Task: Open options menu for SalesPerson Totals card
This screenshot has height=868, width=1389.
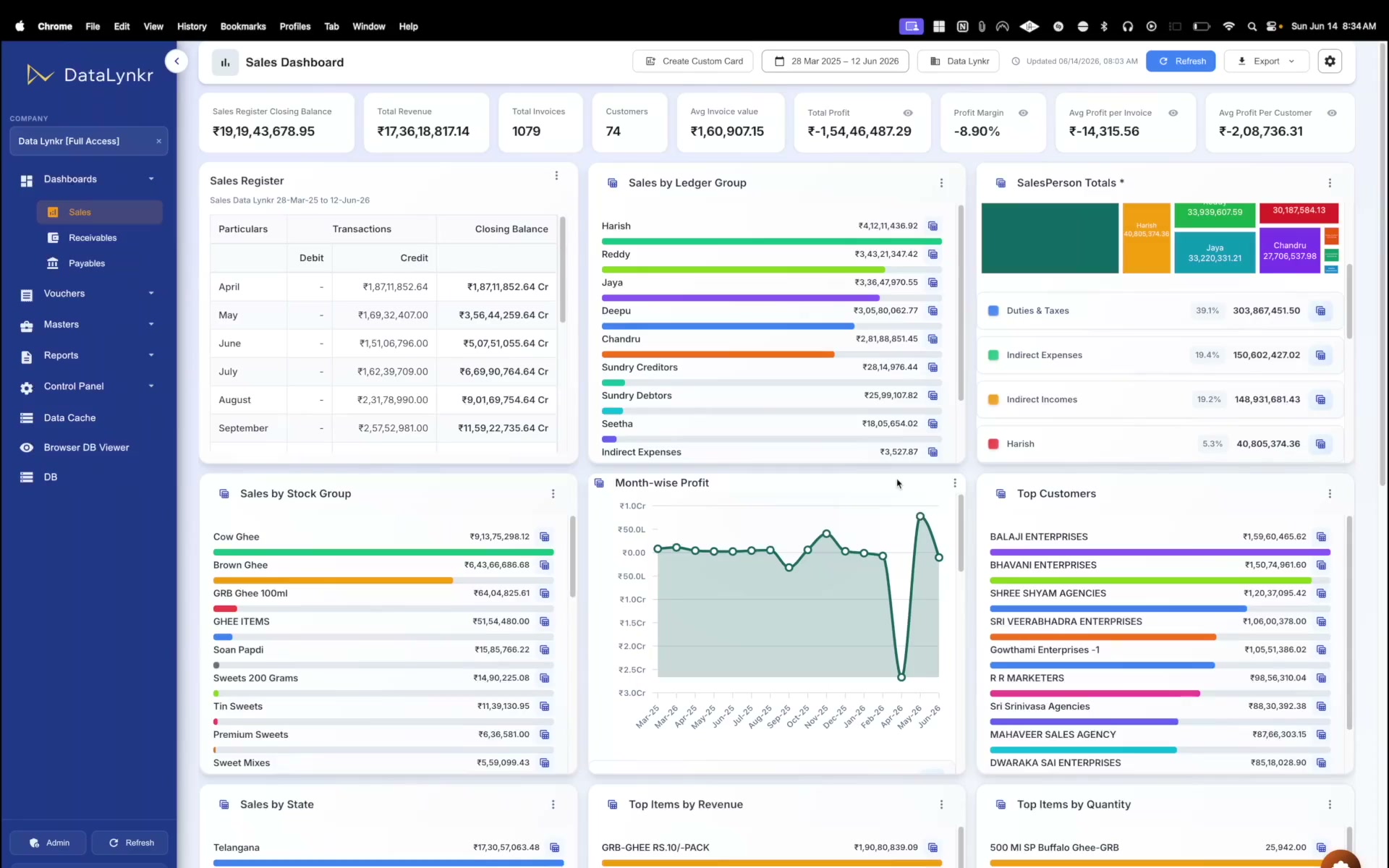Action: [x=1330, y=183]
